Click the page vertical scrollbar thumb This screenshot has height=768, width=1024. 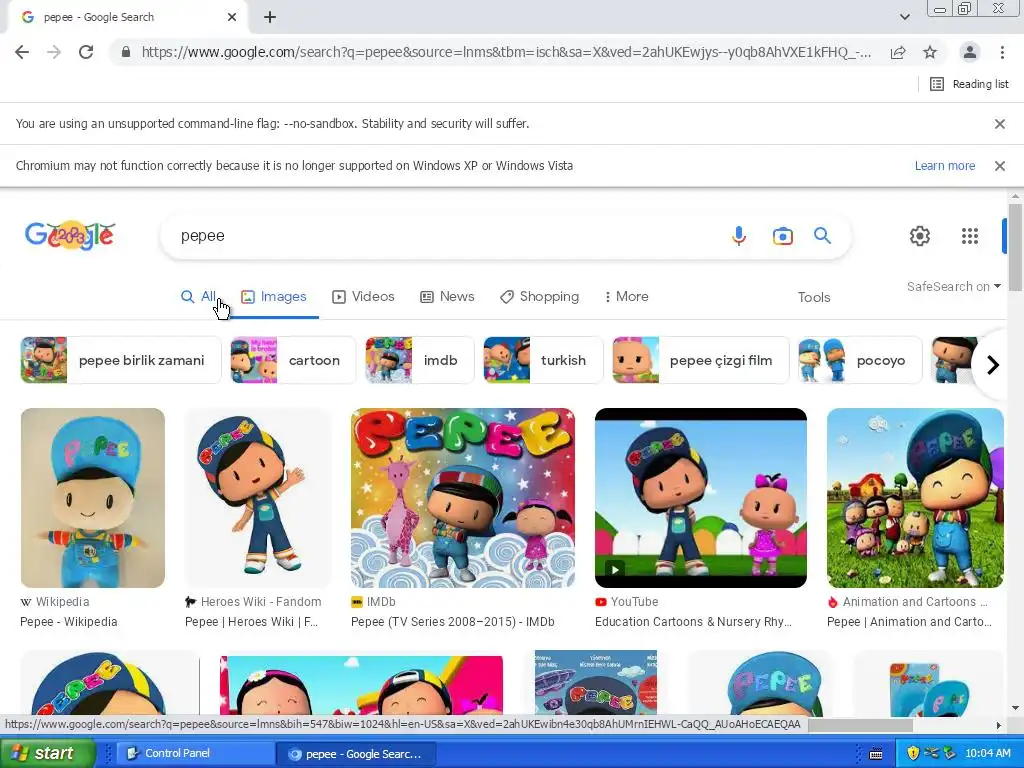tap(1015, 247)
